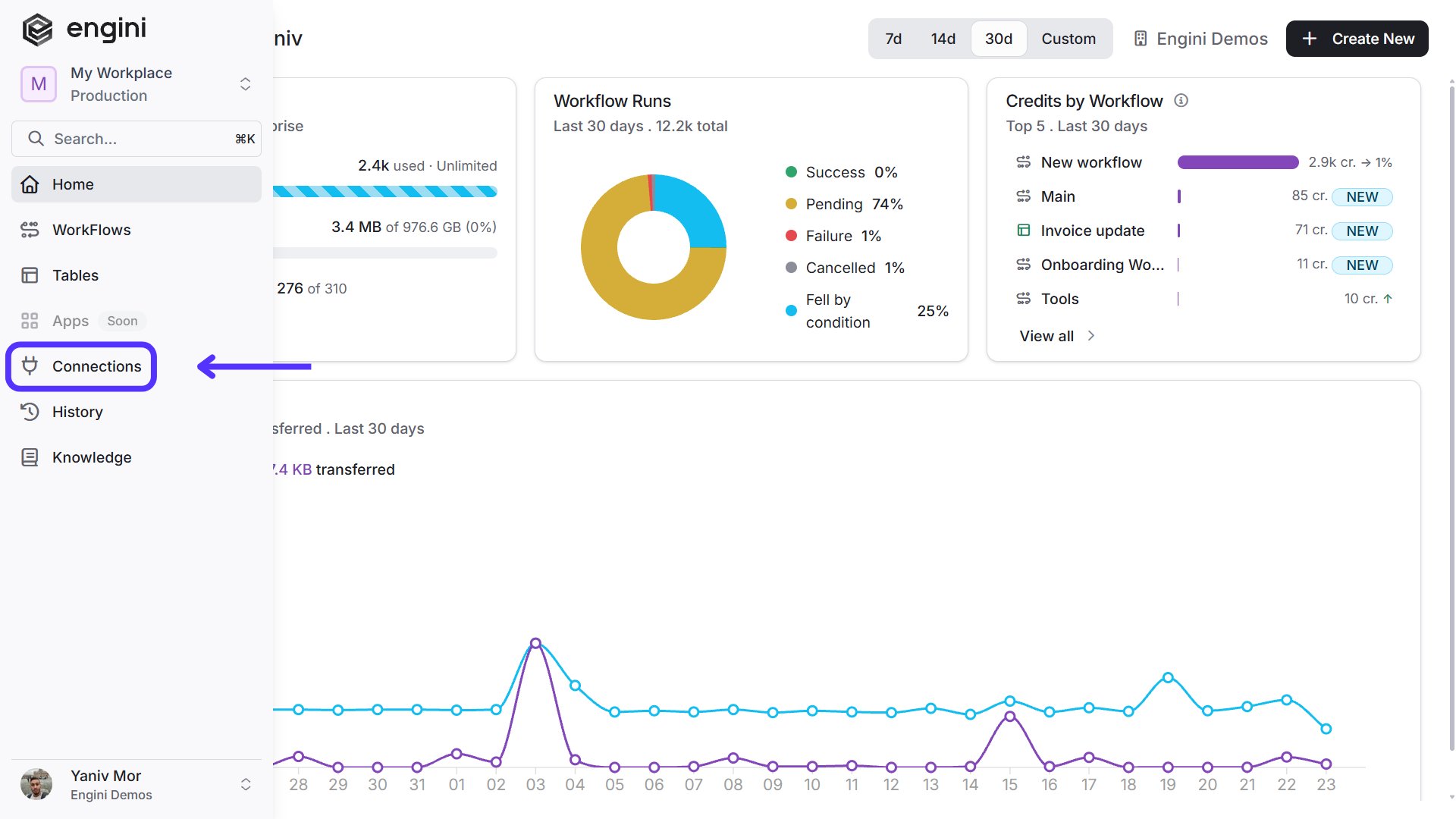Expand the My Workplace switcher chevron
Image resolution: width=1456 pixels, height=819 pixels.
click(245, 84)
